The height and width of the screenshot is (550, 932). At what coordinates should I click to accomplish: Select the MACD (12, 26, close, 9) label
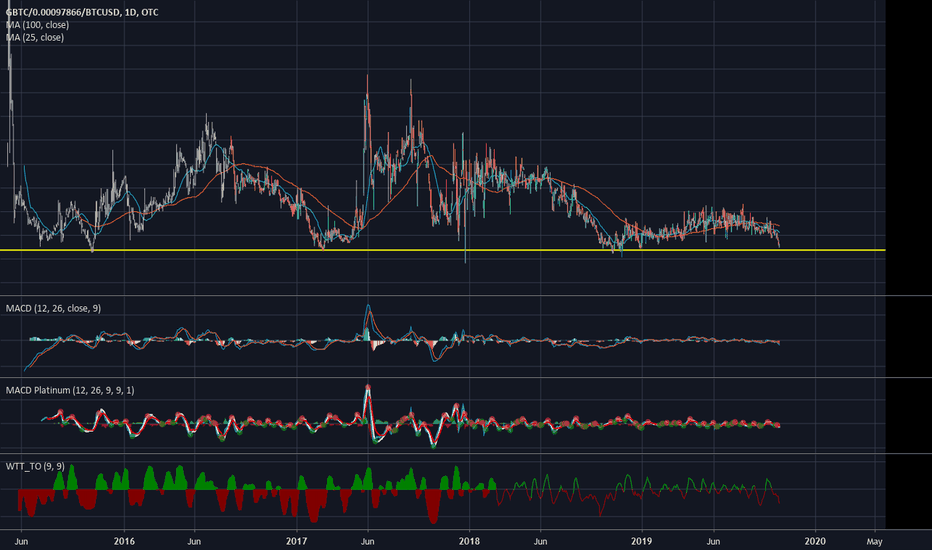click(53, 308)
